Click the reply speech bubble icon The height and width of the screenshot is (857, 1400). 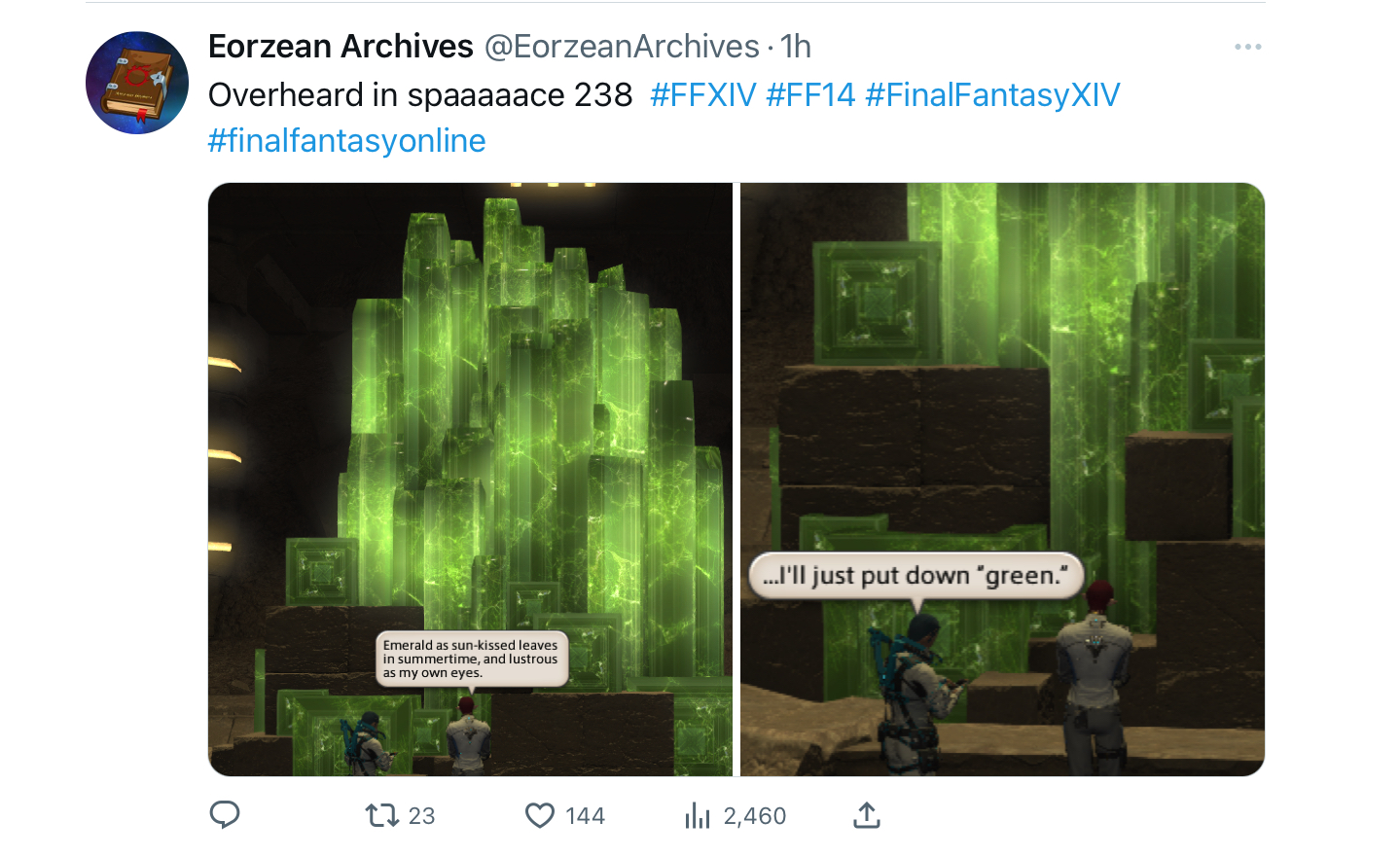[x=225, y=814]
